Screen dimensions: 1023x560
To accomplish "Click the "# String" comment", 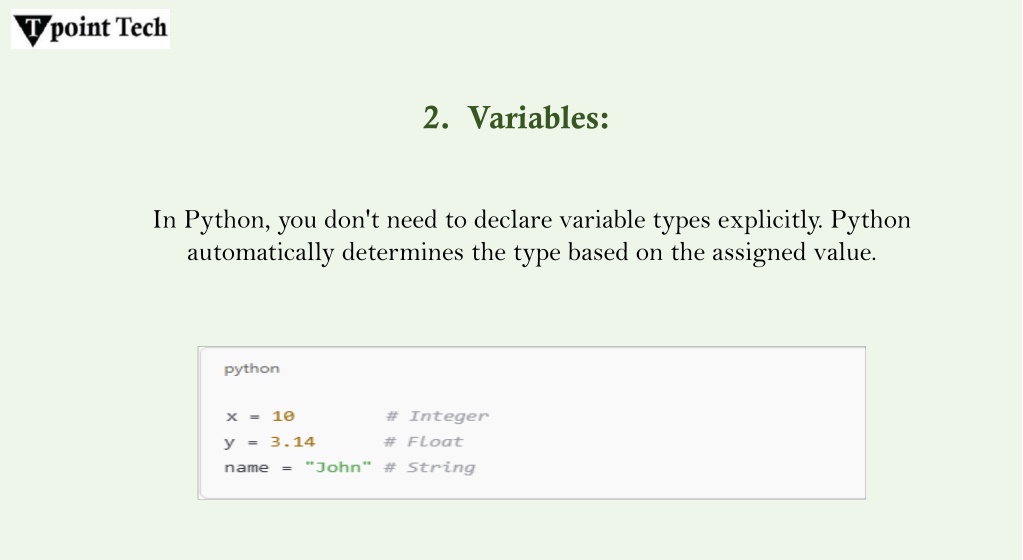I will coord(430,467).
